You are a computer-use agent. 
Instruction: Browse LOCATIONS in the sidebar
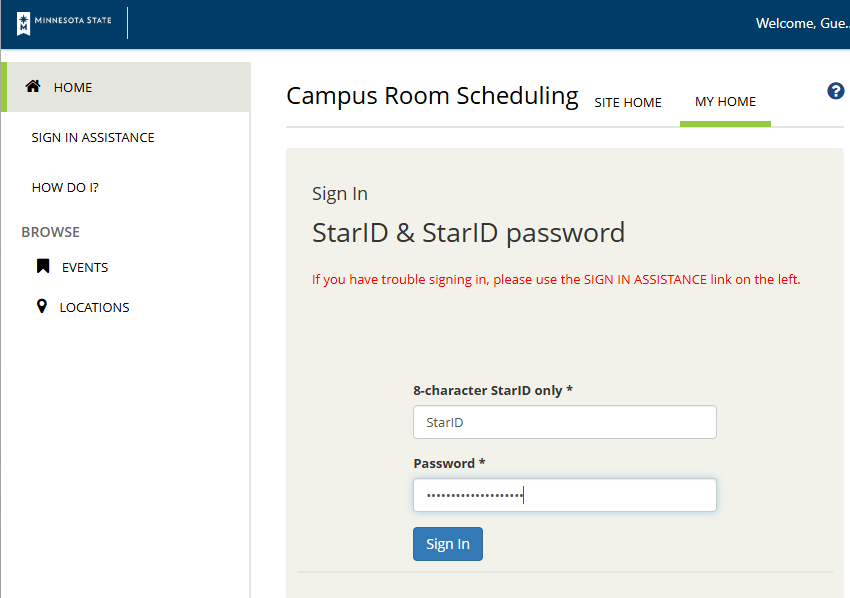pos(94,307)
